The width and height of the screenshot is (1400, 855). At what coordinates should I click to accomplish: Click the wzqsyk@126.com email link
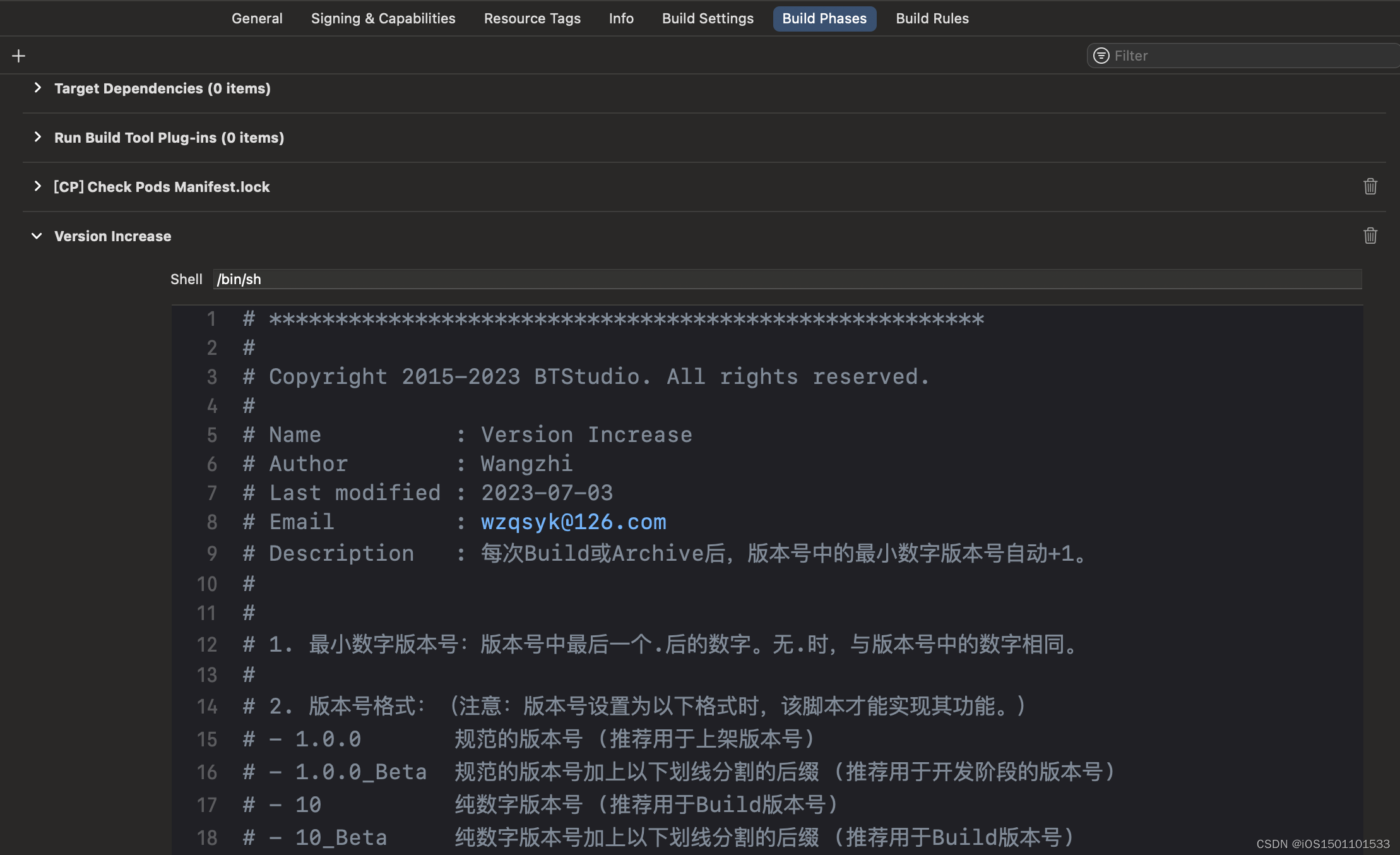tap(573, 522)
